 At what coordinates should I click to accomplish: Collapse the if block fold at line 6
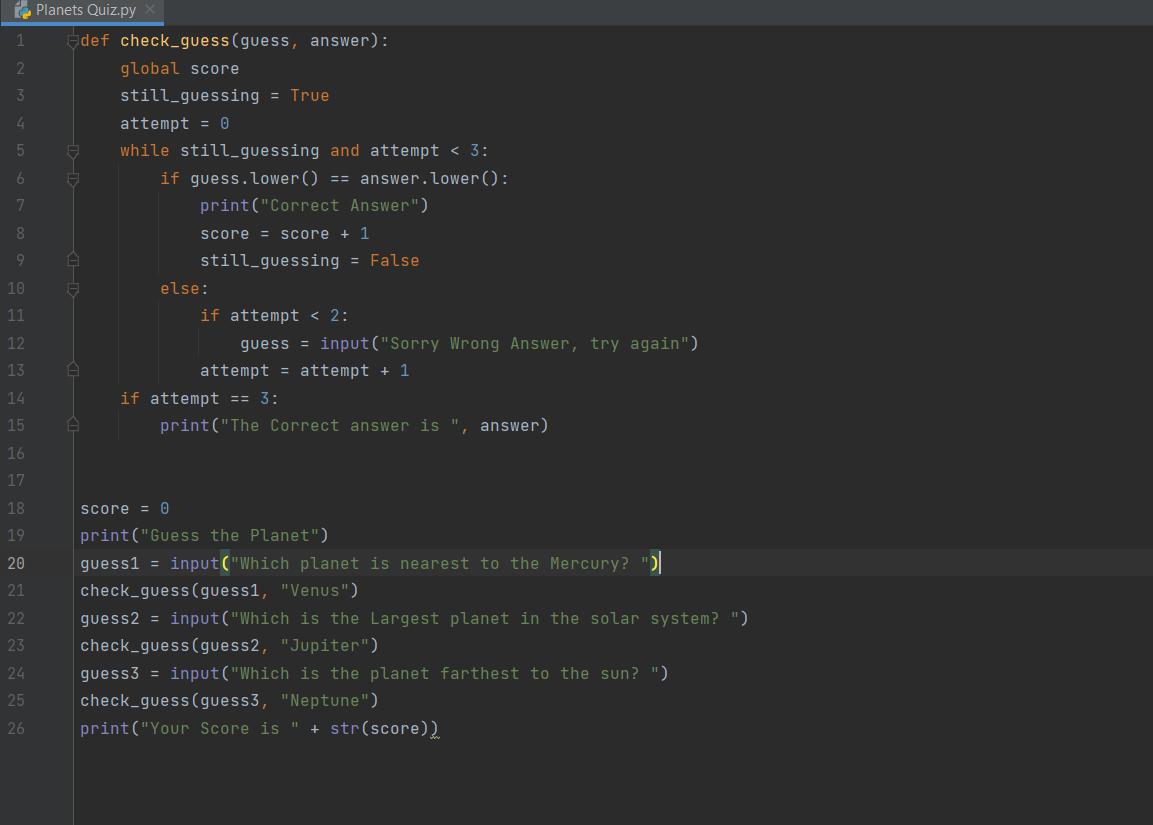(x=73, y=179)
